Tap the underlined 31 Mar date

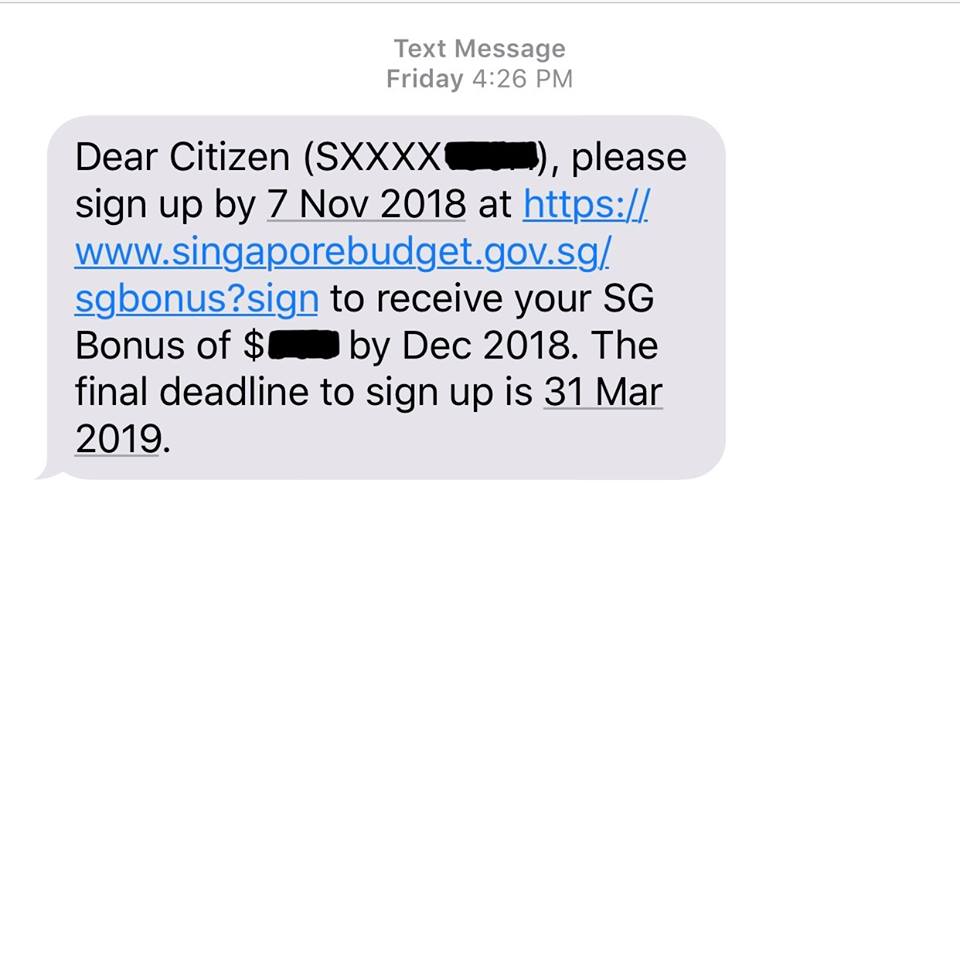tap(603, 392)
